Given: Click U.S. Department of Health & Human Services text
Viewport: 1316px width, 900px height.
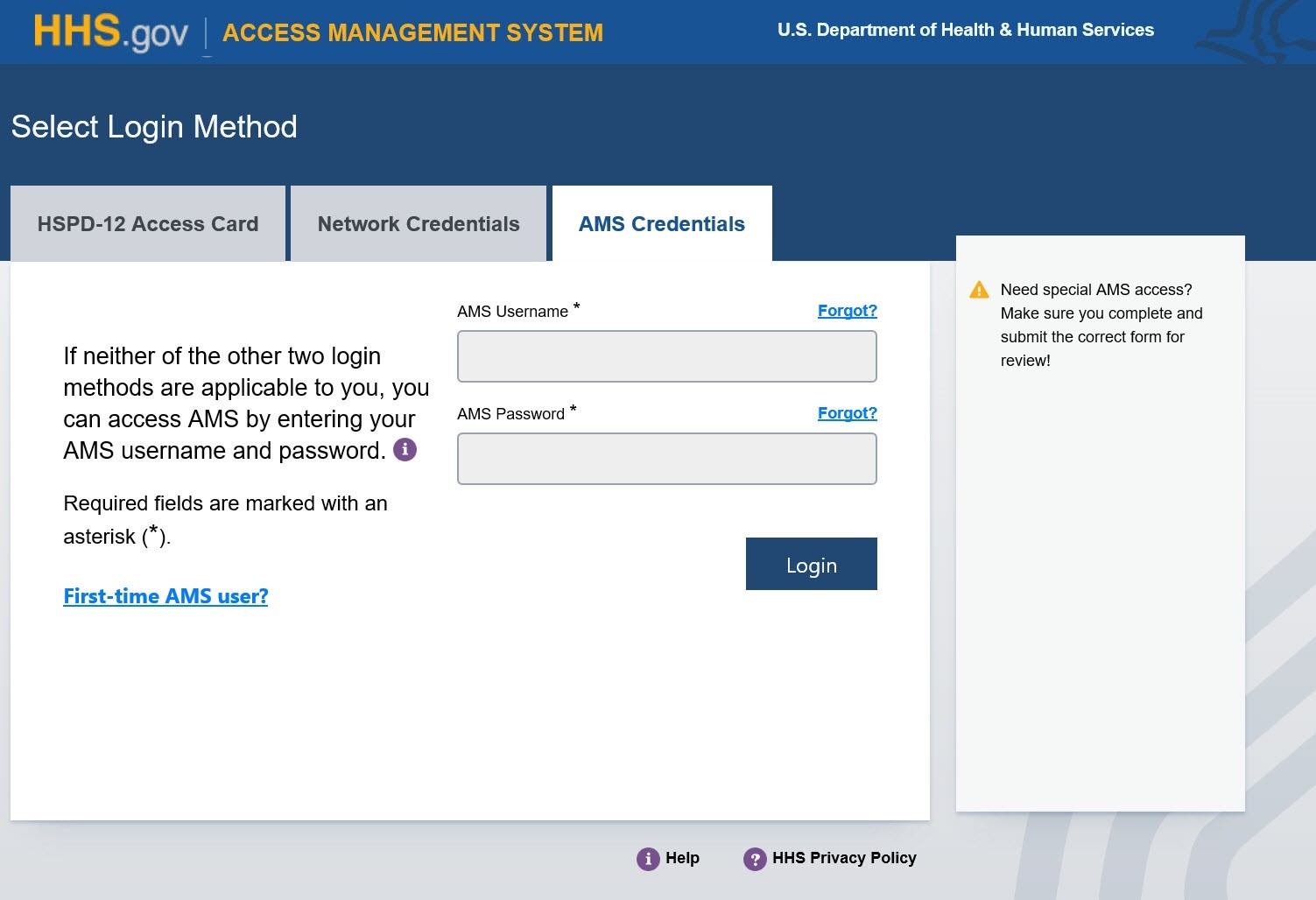Looking at the screenshot, I should coord(965,30).
